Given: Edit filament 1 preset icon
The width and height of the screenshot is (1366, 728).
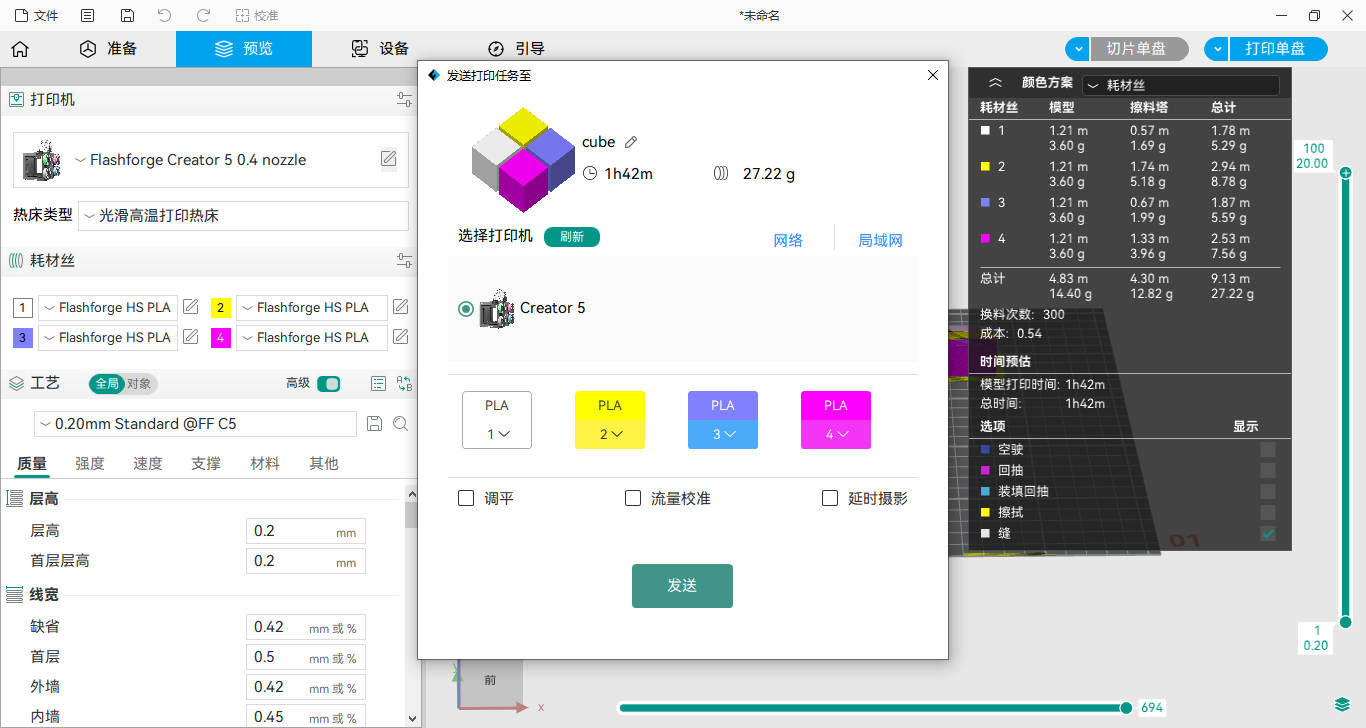Looking at the screenshot, I should coord(190,307).
